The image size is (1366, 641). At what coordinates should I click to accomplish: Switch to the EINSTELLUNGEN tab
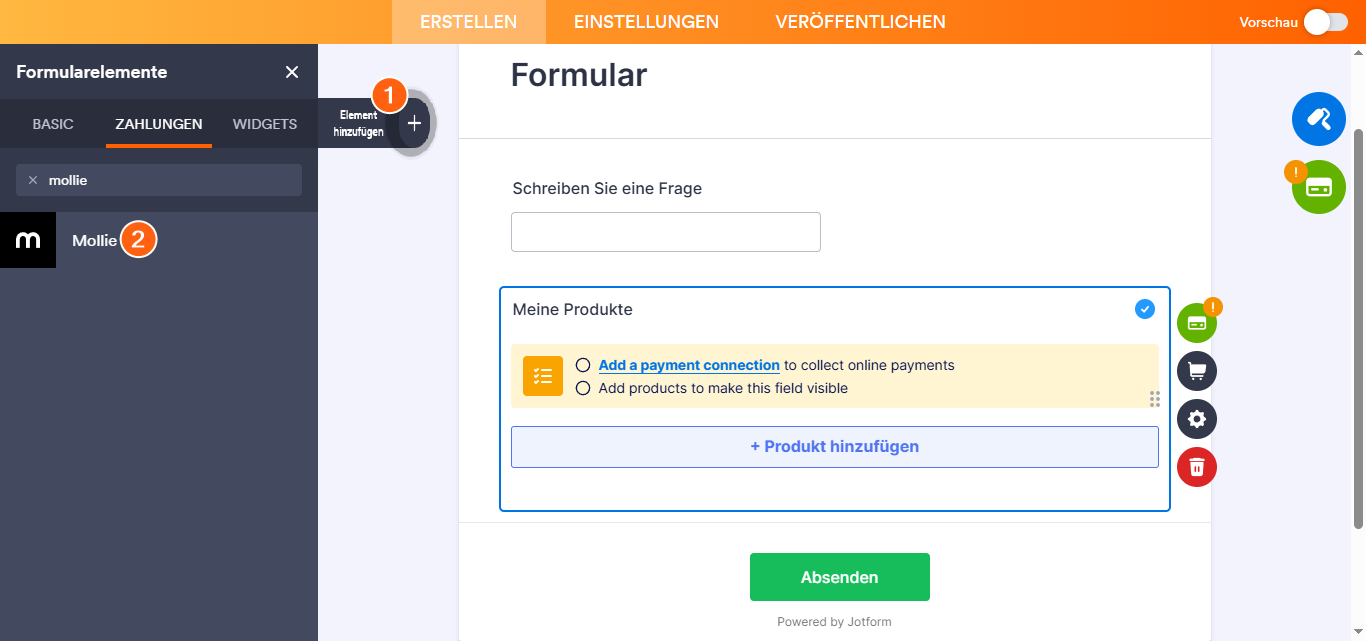645,21
